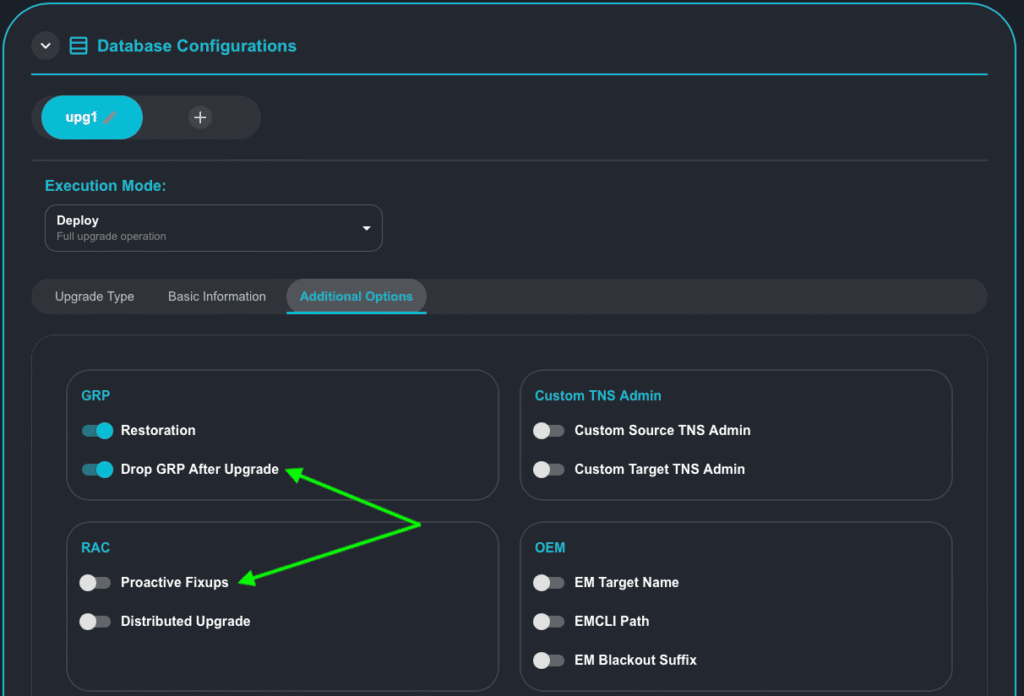
Task: Enable the Distributed Upgrade toggle
Action: [x=95, y=622]
